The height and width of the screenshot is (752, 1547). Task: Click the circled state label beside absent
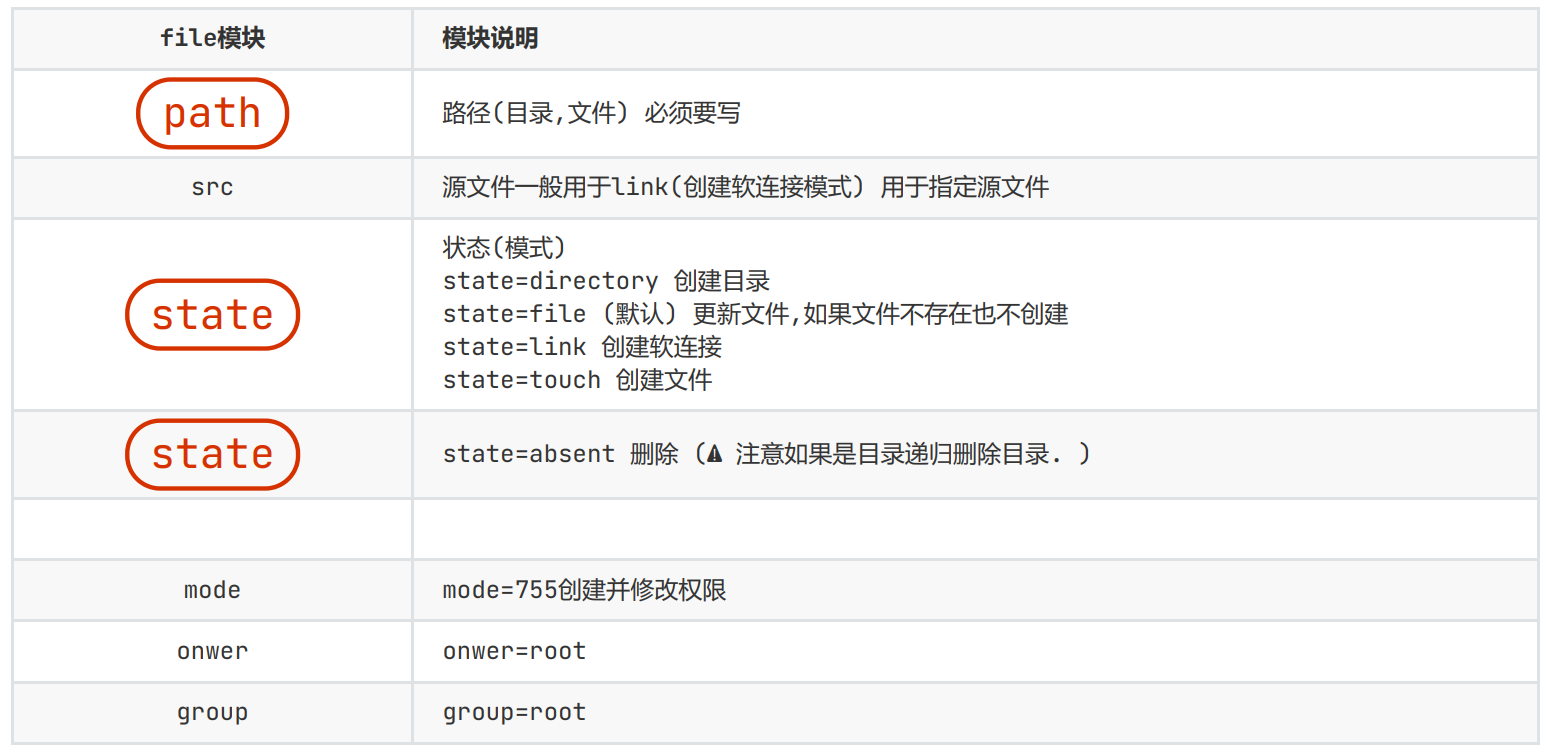pos(212,454)
